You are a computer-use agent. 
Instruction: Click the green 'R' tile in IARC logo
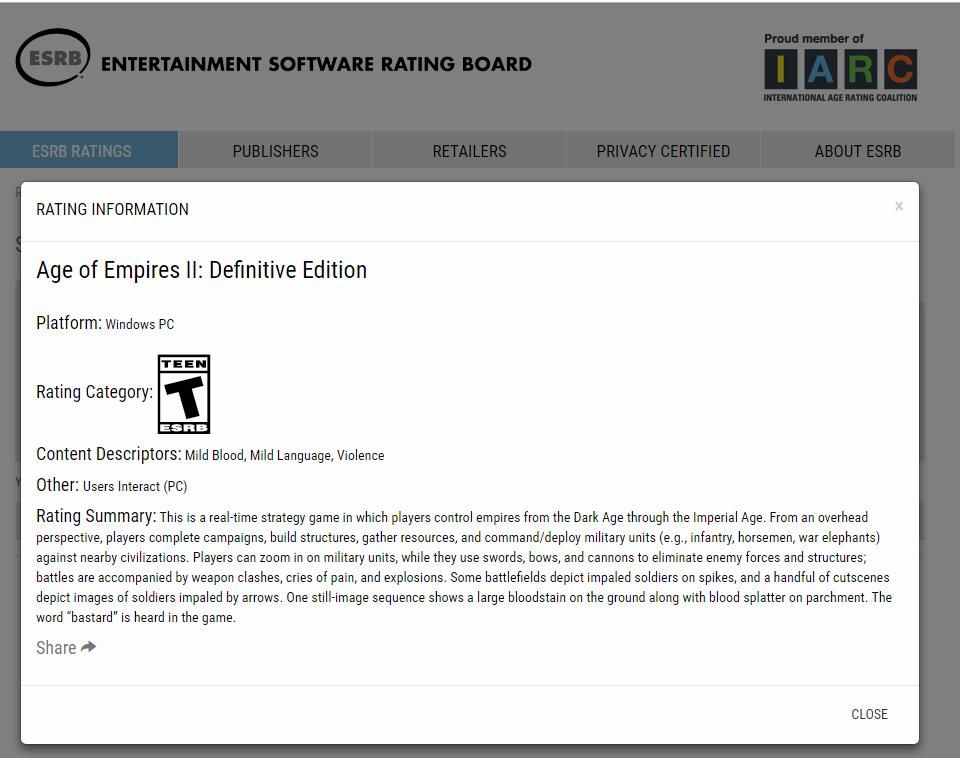[x=861, y=69]
